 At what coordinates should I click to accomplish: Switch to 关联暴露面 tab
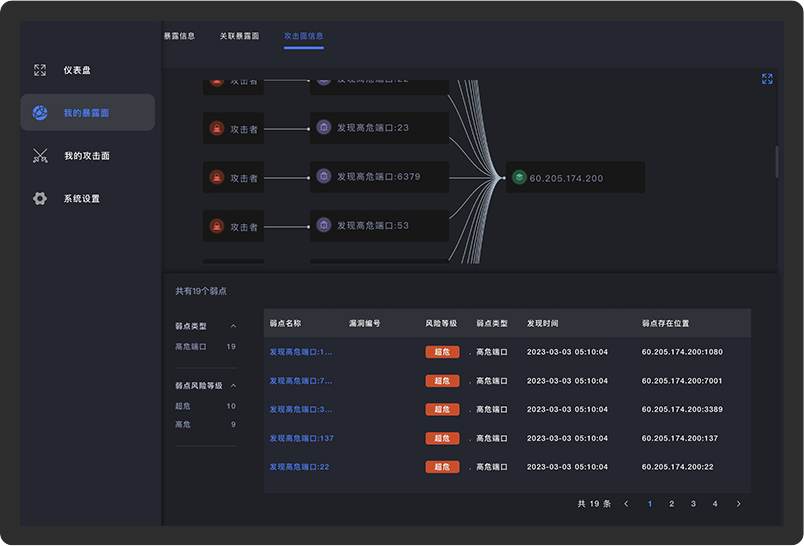coord(239,36)
